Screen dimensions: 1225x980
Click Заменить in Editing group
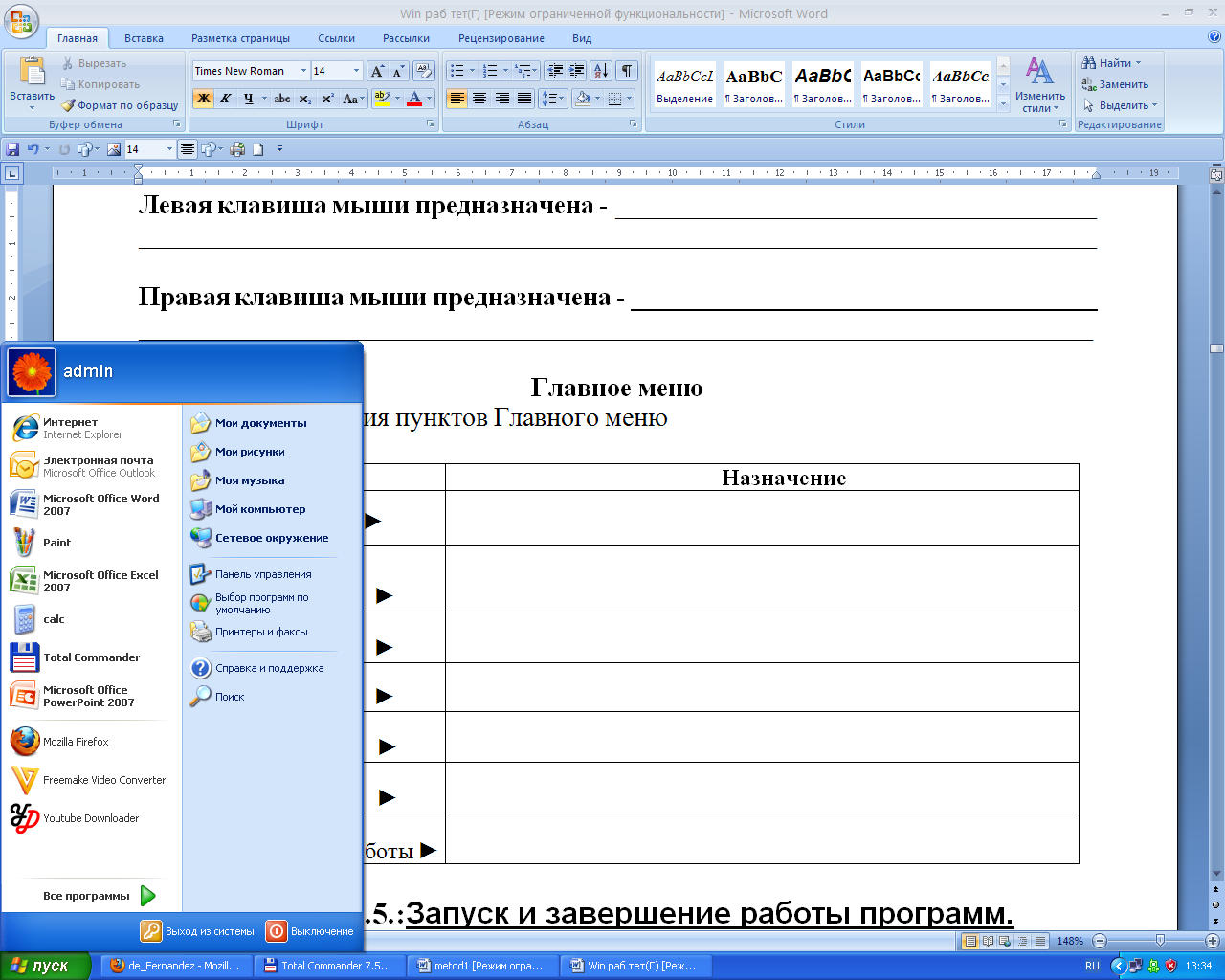pos(1115,84)
